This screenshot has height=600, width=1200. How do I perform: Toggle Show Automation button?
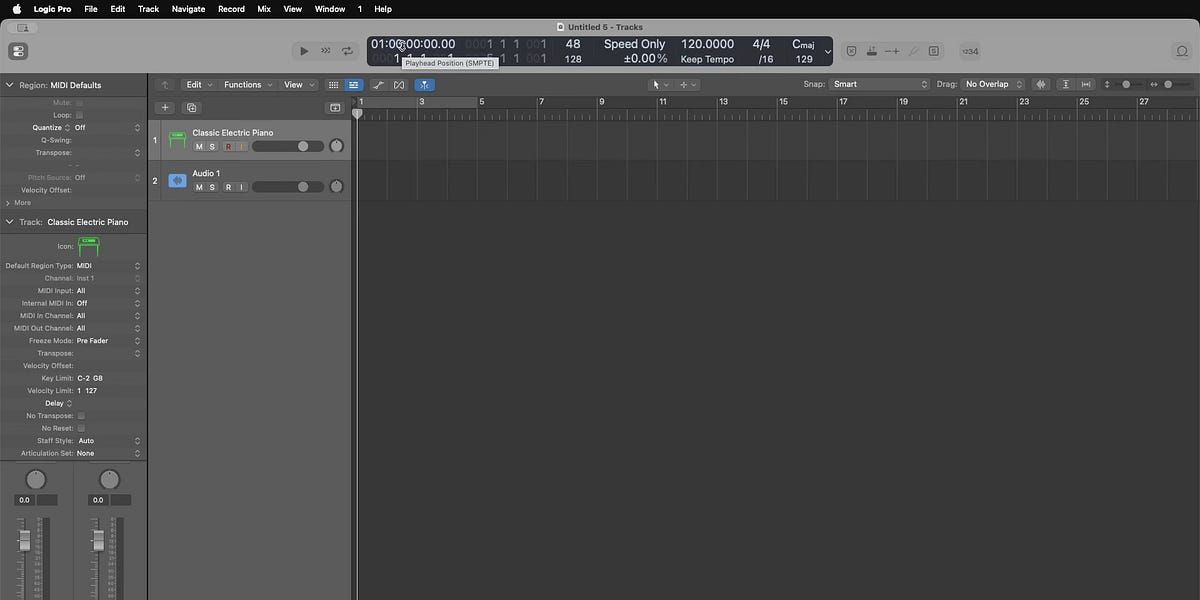coord(379,85)
